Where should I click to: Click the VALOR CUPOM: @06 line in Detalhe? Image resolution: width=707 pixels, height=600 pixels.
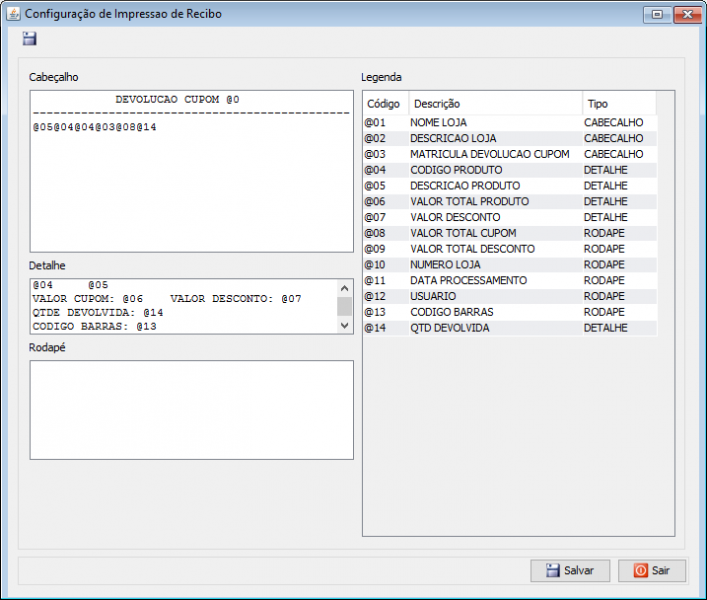167,299
